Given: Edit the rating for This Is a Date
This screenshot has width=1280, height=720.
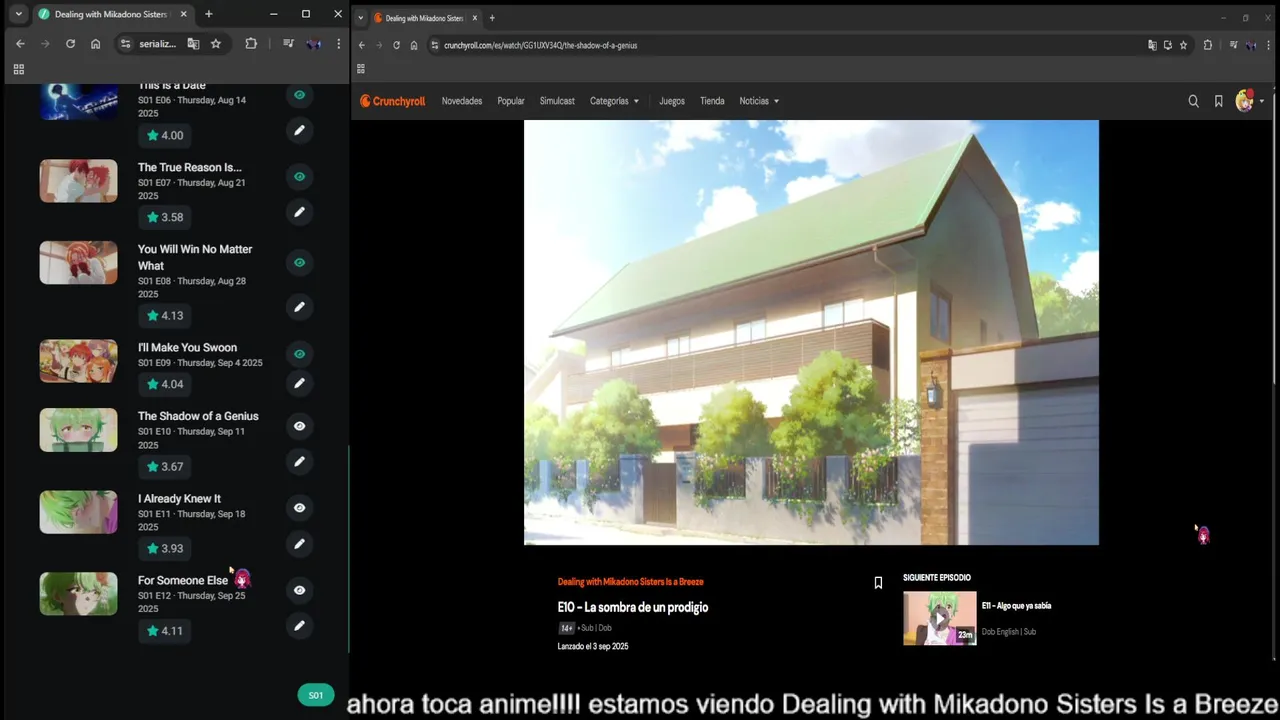Looking at the screenshot, I should (x=299, y=130).
